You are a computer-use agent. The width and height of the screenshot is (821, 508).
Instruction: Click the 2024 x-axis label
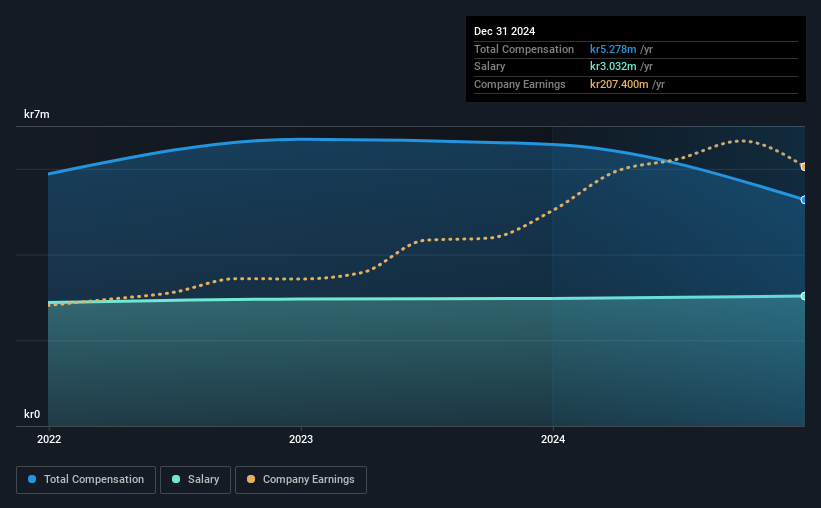[553, 439]
